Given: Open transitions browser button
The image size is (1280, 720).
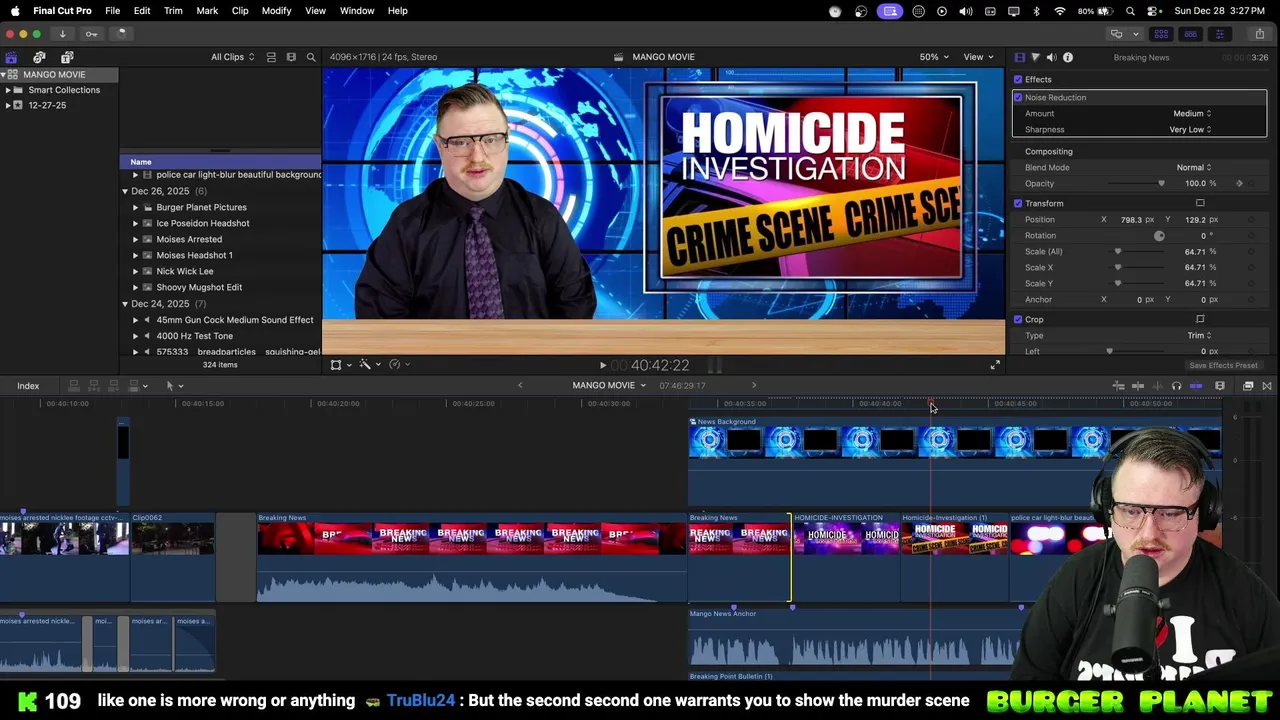Looking at the screenshot, I should (1267, 386).
